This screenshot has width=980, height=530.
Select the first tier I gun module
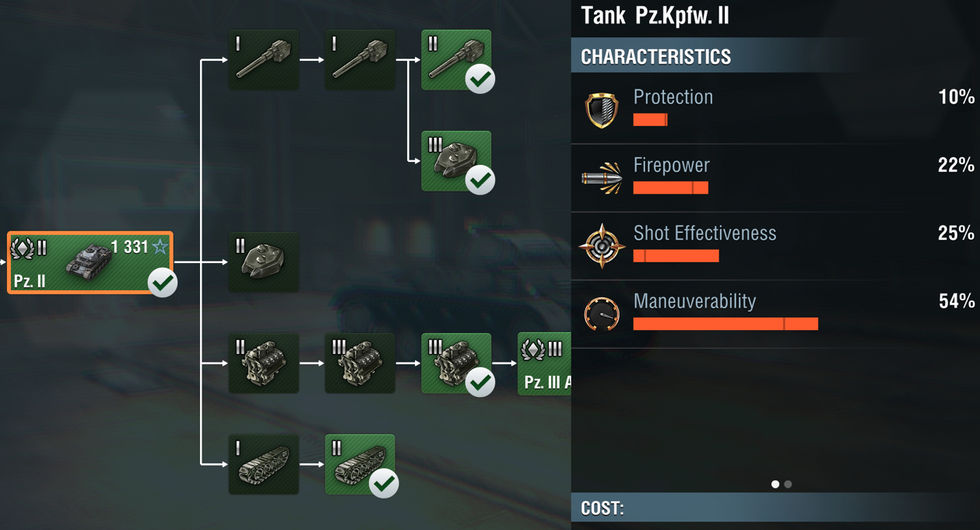(263, 60)
